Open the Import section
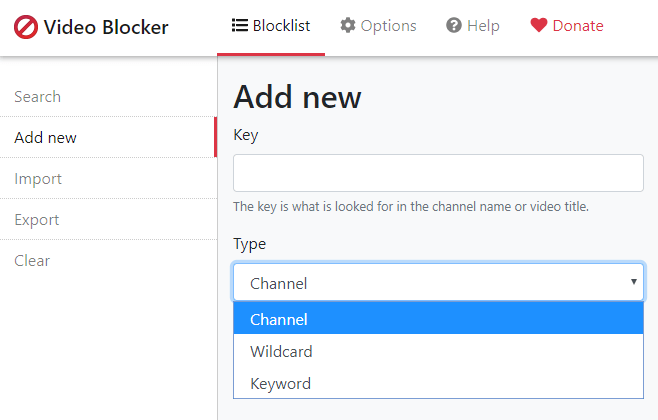 click(108, 179)
